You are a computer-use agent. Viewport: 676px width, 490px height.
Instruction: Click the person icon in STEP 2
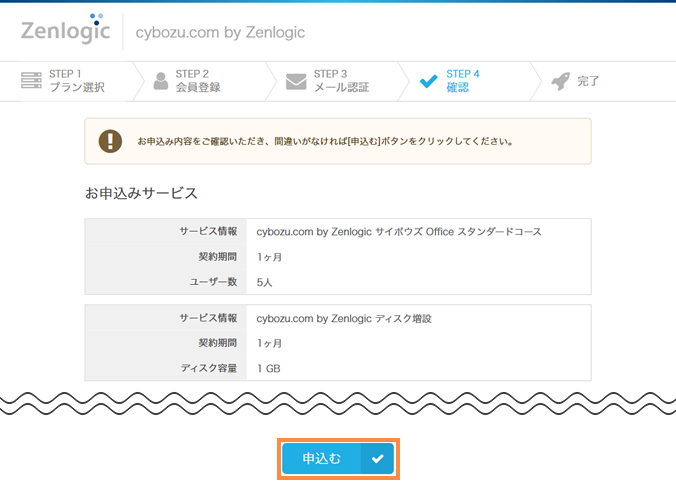click(x=161, y=81)
